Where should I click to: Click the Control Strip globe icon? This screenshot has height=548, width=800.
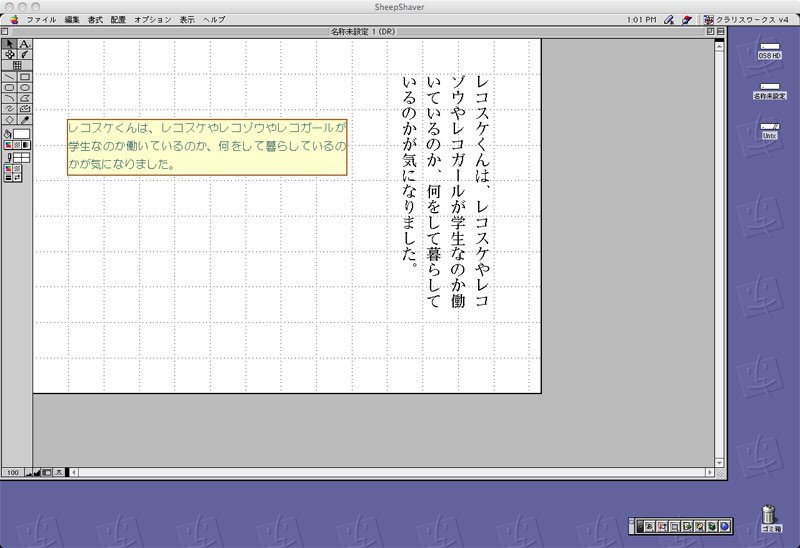point(724,526)
